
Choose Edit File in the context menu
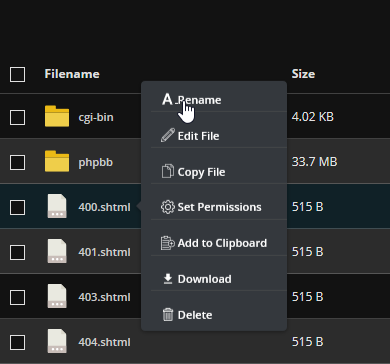pos(214,136)
